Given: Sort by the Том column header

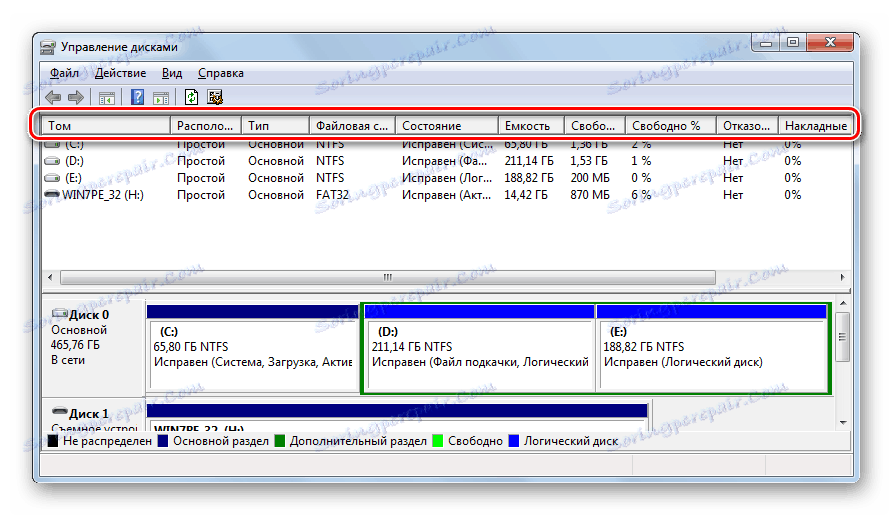Looking at the screenshot, I should (105, 126).
